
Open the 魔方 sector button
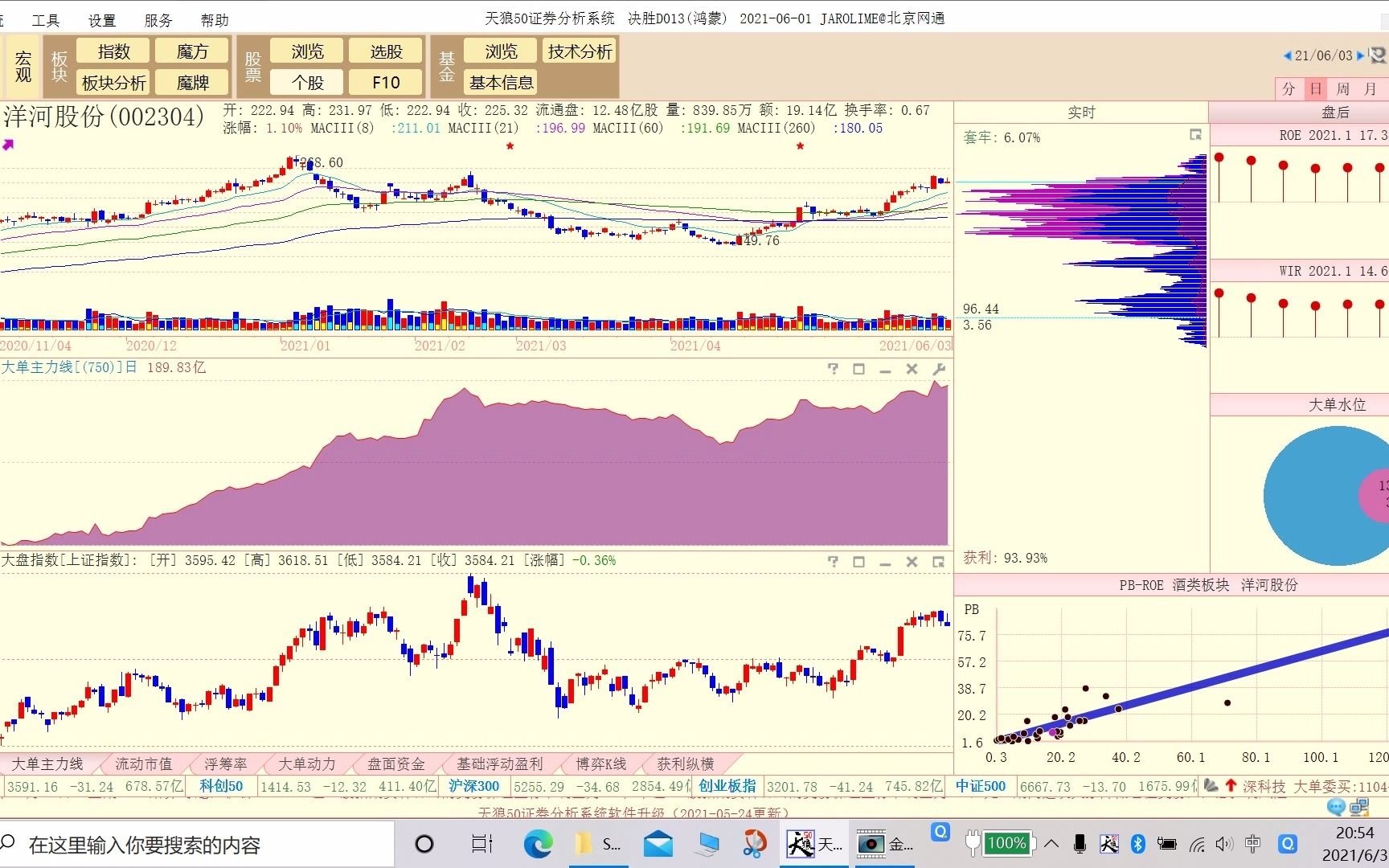[192, 51]
